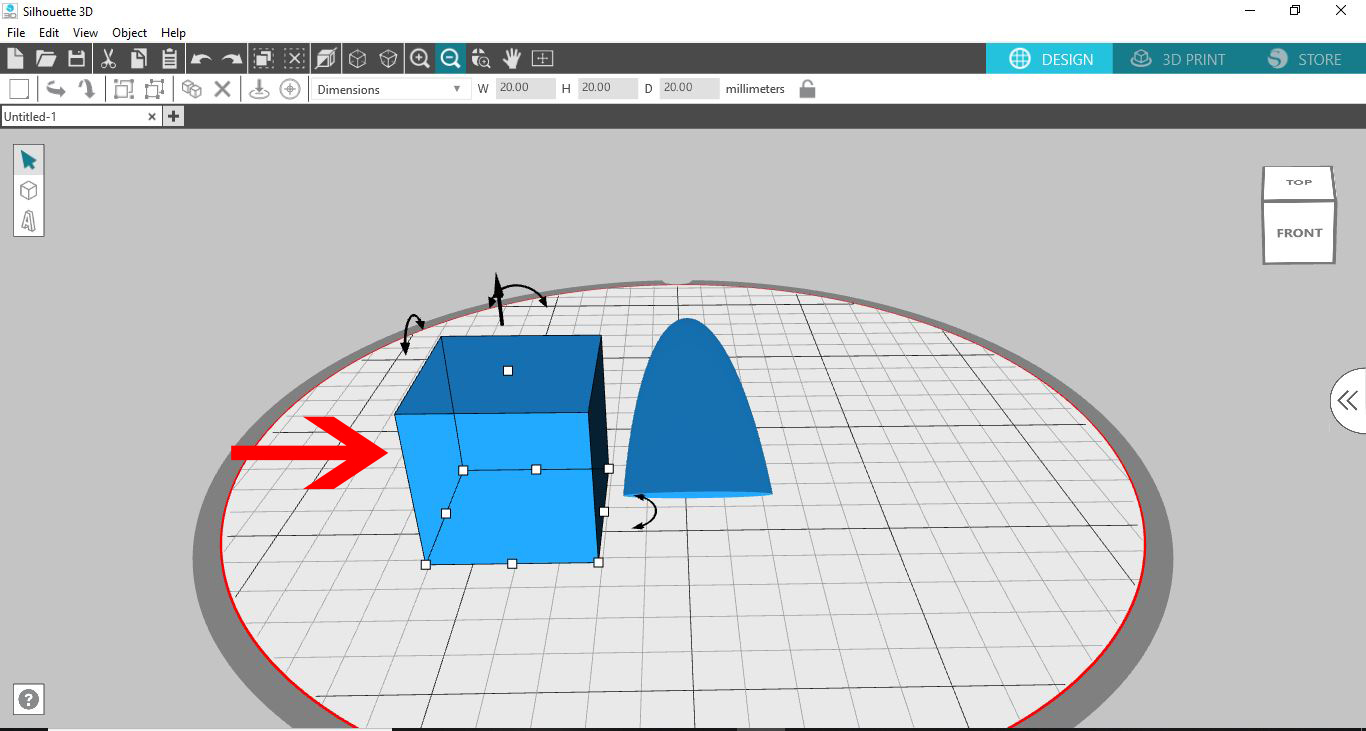This screenshot has height=731, width=1366.
Task: Click the Select All icon
Action: (x=264, y=58)
